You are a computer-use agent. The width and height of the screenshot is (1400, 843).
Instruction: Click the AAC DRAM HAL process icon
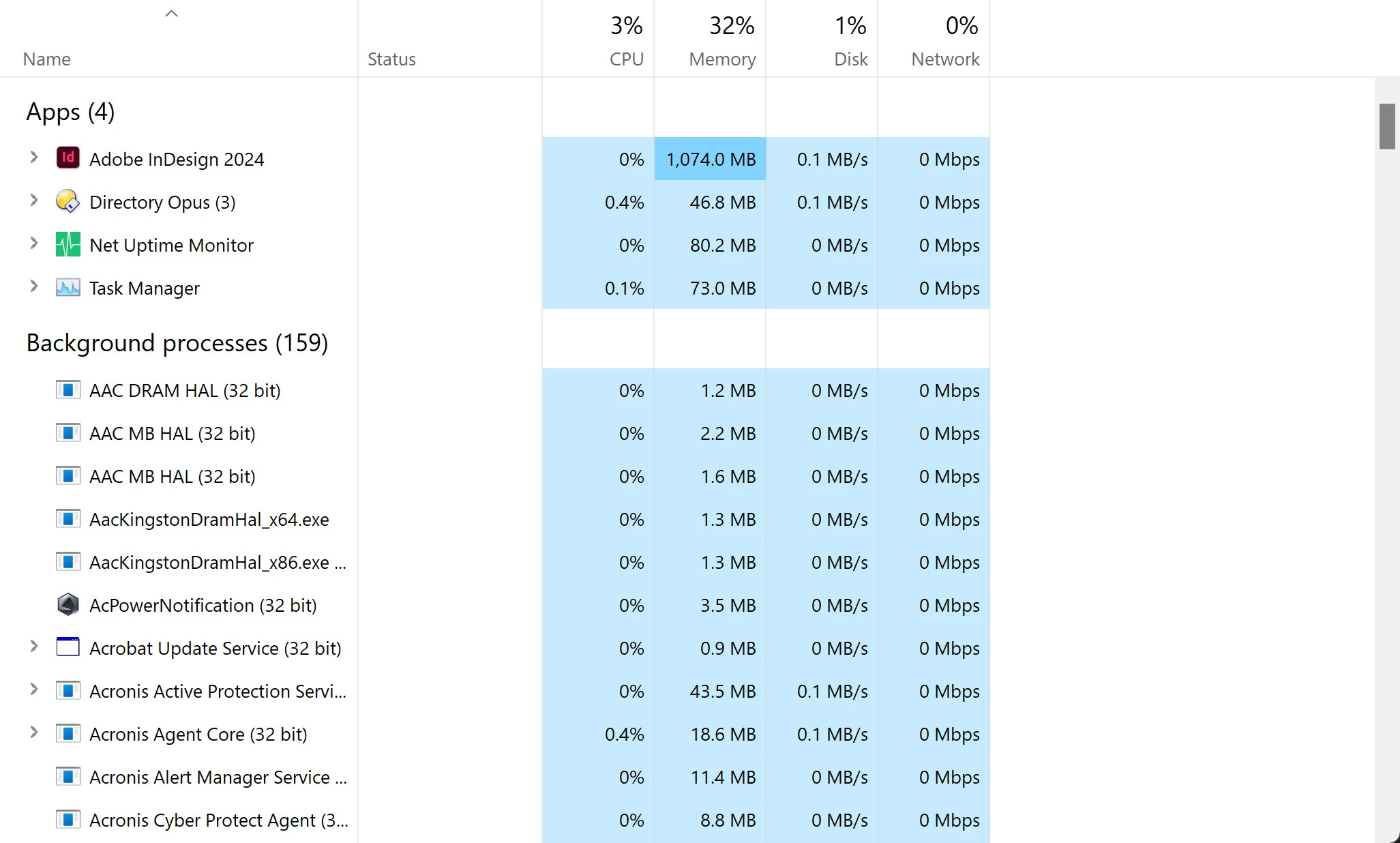click(68, 389)
